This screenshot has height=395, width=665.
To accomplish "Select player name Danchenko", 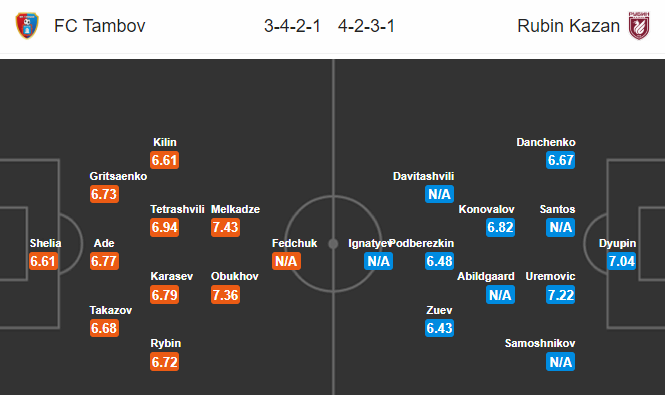I will pyautogui.click(x=546, y=142).
